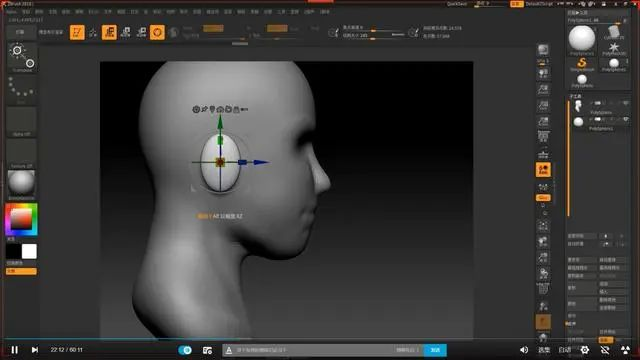Open the Alpha menu
This screenshot has width=640, height=360.
coord(11,12)
